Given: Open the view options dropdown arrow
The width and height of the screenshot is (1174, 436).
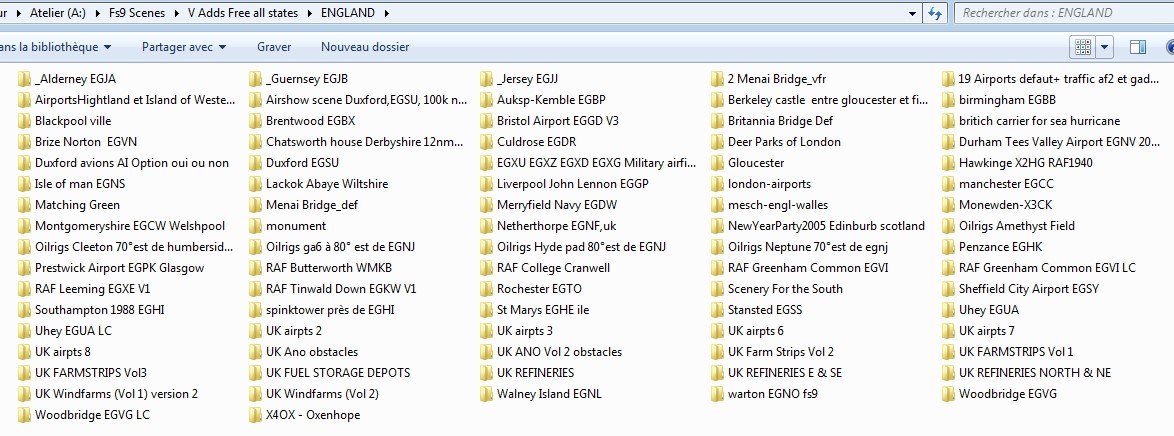Looking at the screenshot, I should coord(1104,47).
